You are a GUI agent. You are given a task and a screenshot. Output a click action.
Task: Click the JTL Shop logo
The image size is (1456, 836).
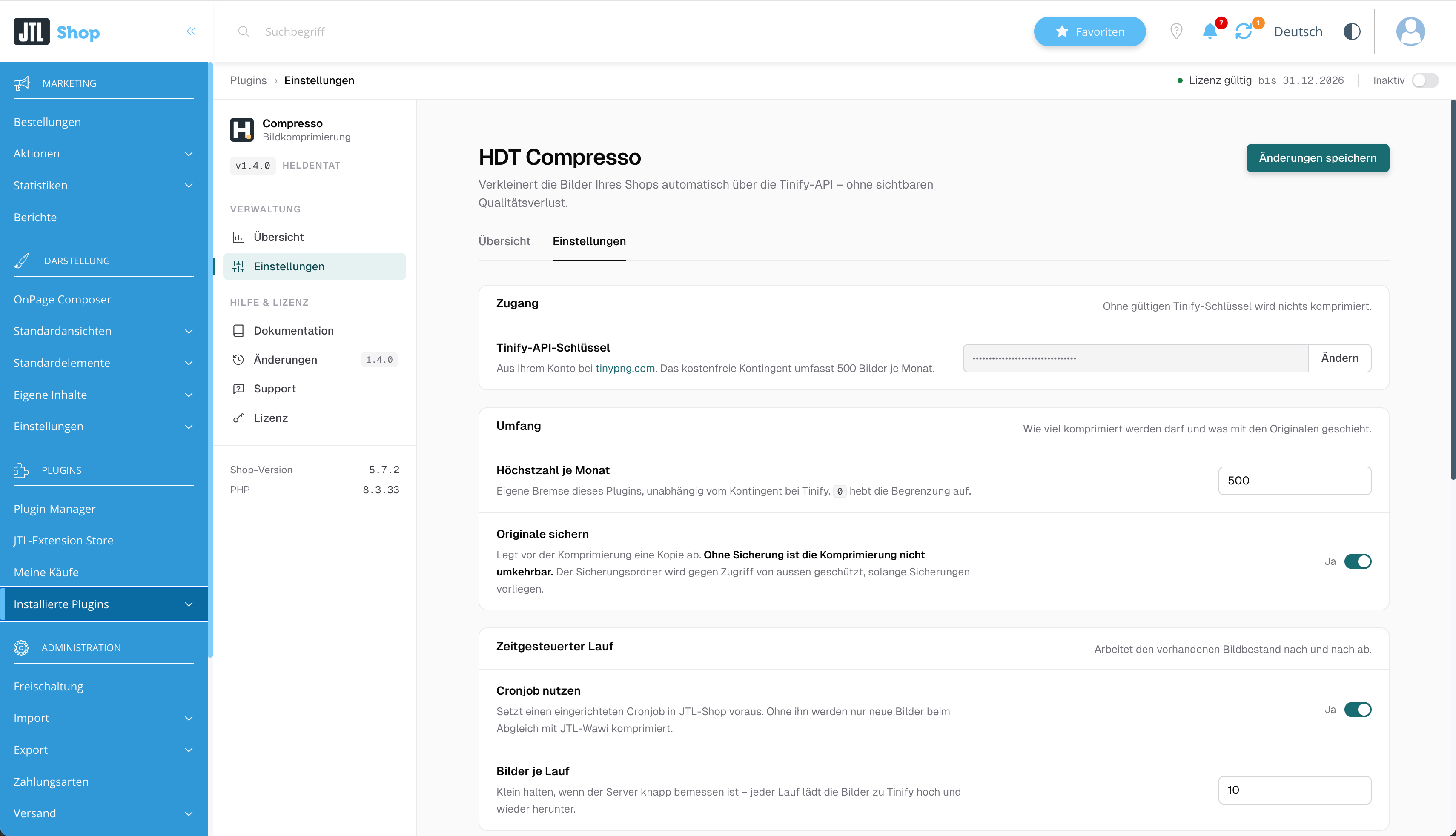56,31
